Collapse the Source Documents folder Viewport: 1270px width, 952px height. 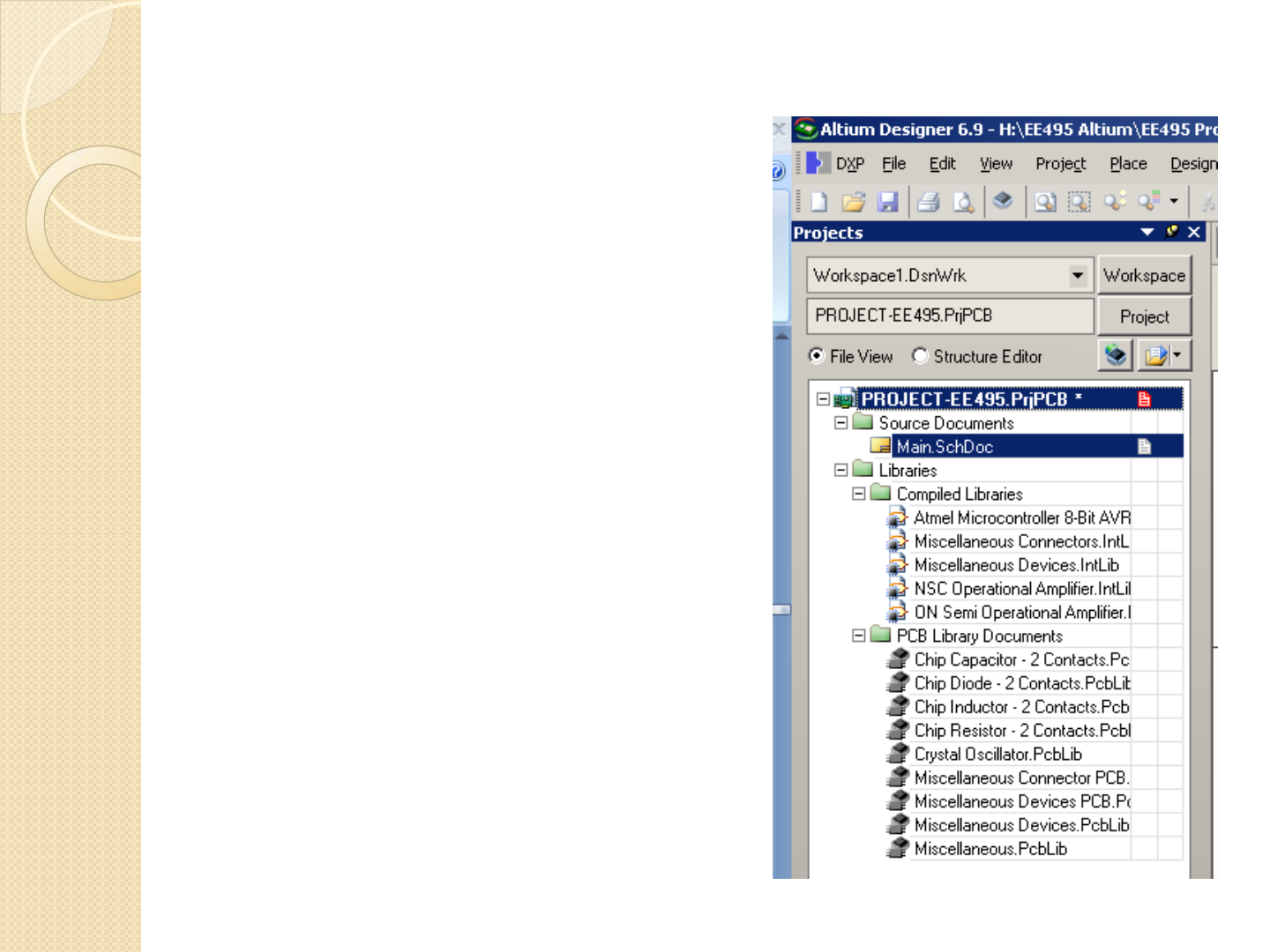pyautogui.click(x=840, y=423)
